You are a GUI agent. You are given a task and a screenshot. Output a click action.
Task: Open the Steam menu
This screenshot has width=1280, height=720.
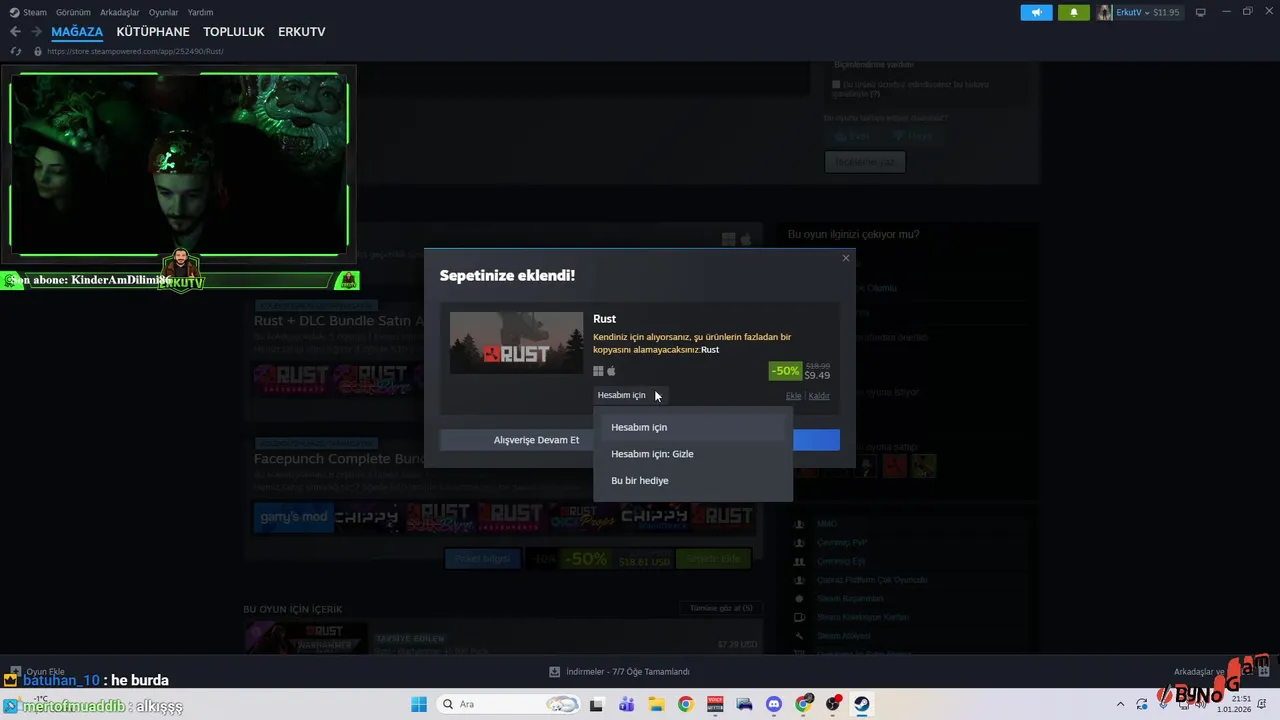tap(35, 12)
